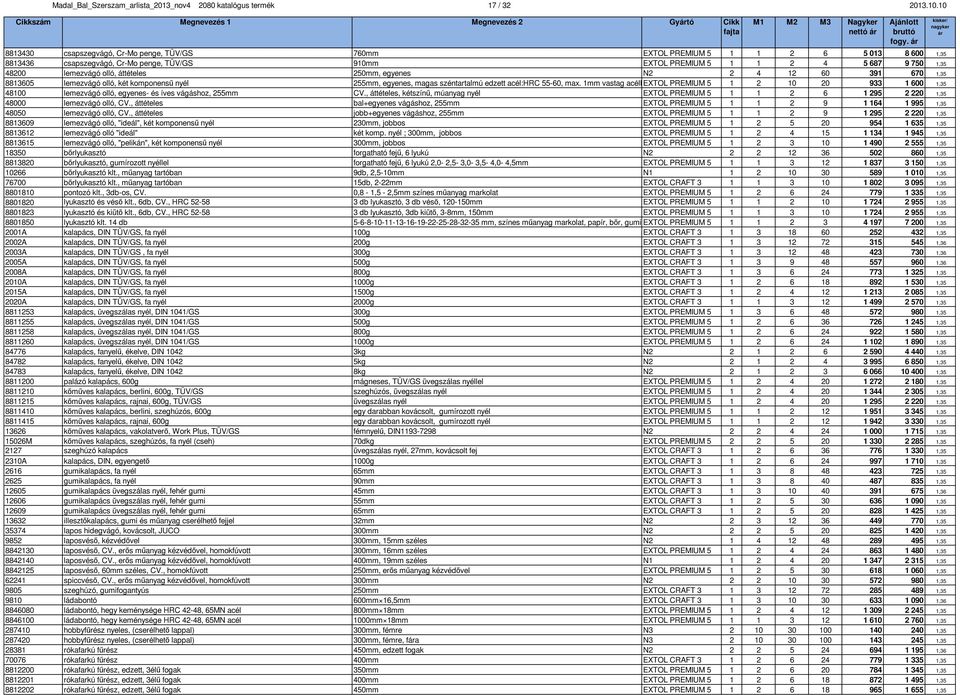Click the 3kg weight cell
This screenshot has height=695, width=960.
pos(359,351)
